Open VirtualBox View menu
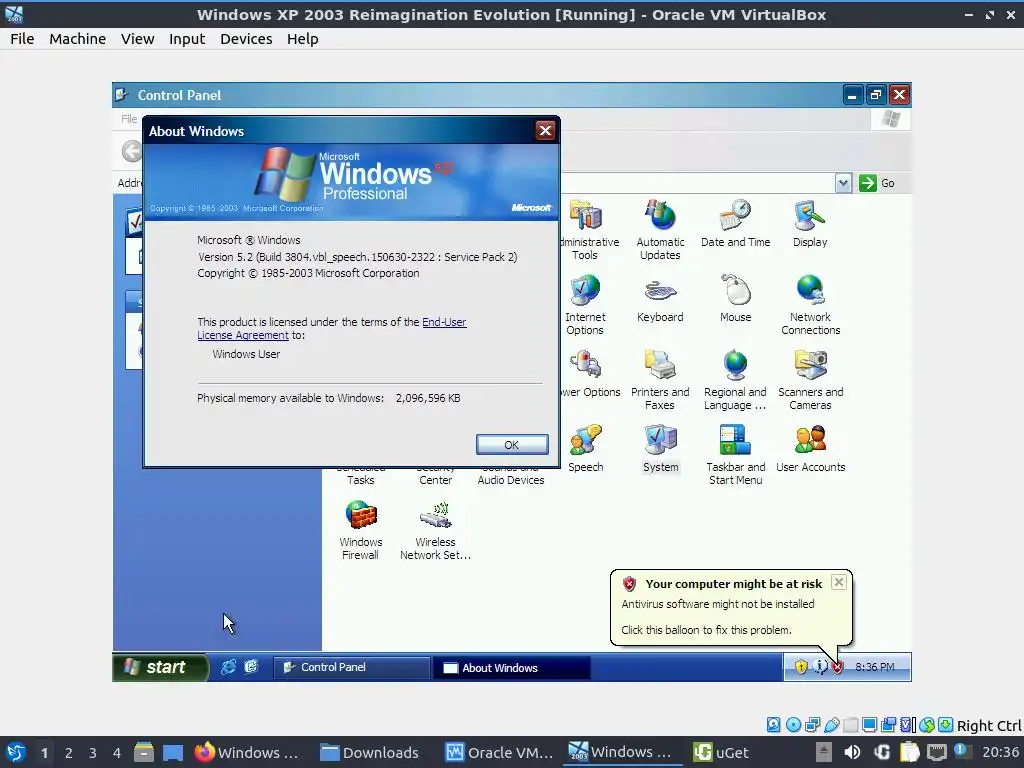This screenshot has width=1024, height=768. 137,39
